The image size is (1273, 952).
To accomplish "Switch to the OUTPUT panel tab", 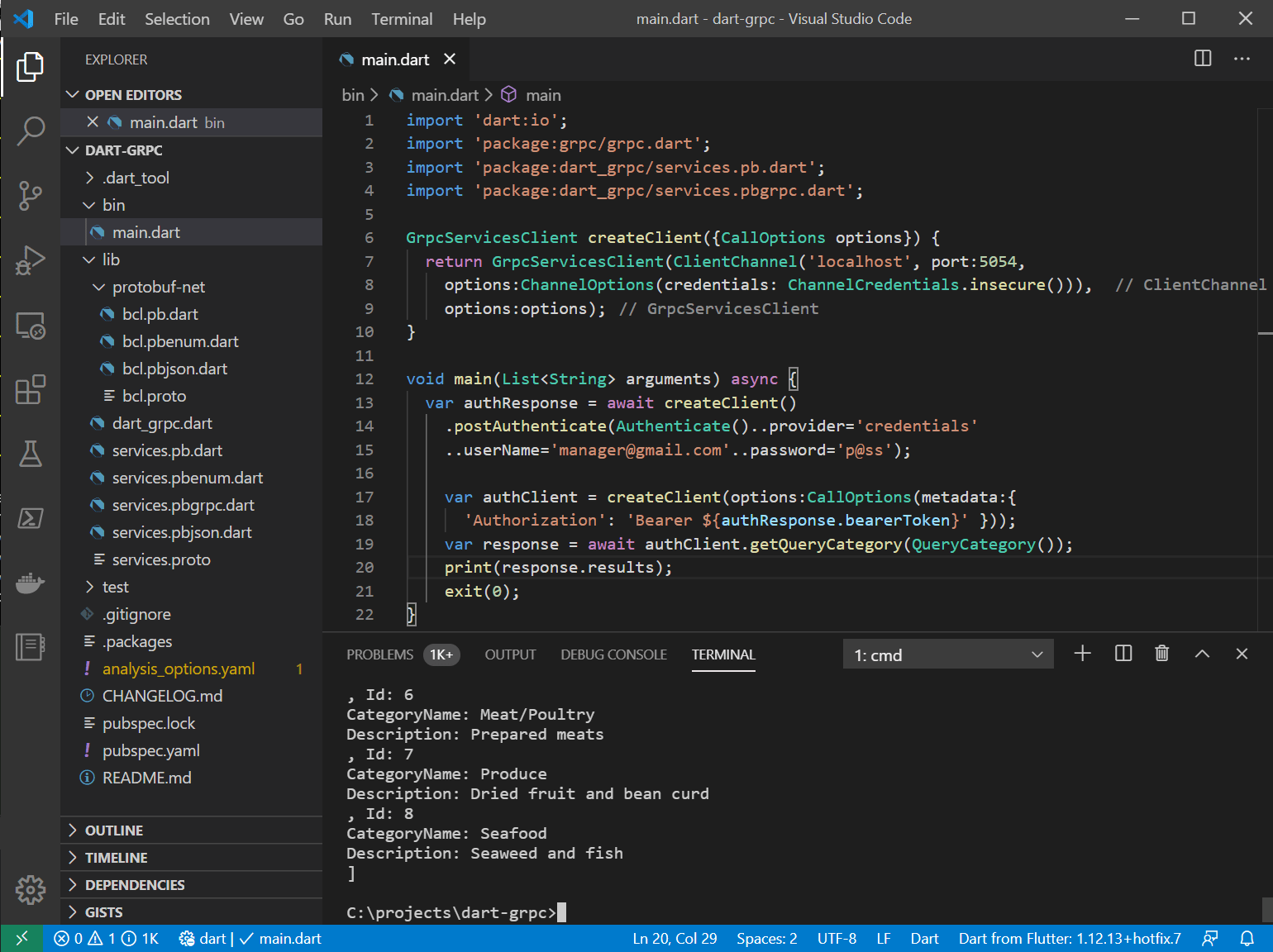I will point(510,654).
